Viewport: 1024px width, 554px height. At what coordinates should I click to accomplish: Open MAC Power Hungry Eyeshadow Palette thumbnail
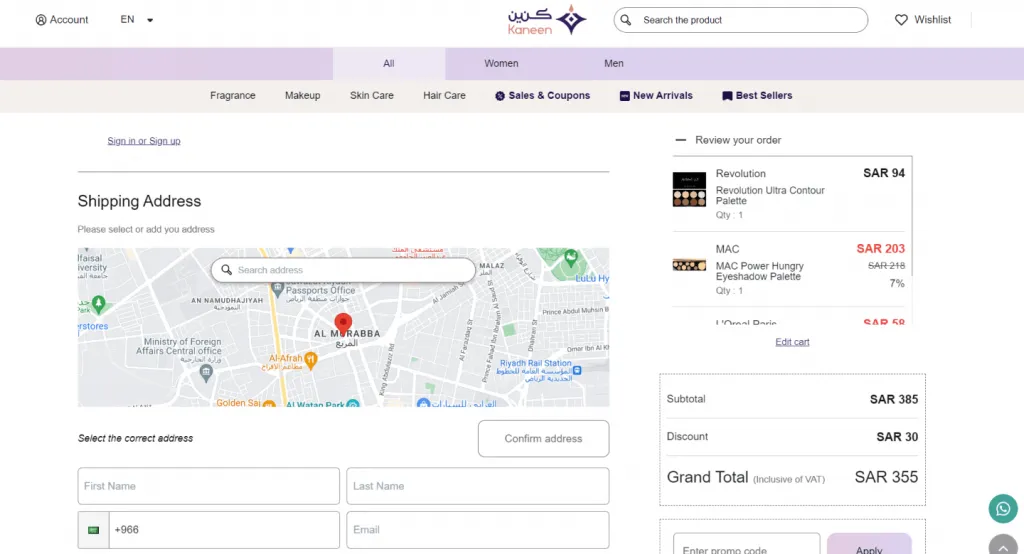[689, 265]
